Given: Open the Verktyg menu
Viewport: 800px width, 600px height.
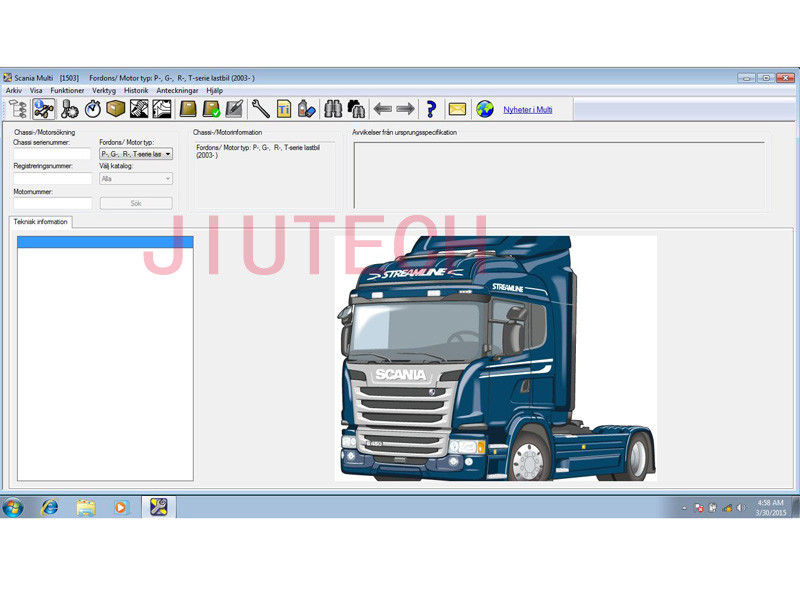Looking at the screenshot, I should coord(104,90).
